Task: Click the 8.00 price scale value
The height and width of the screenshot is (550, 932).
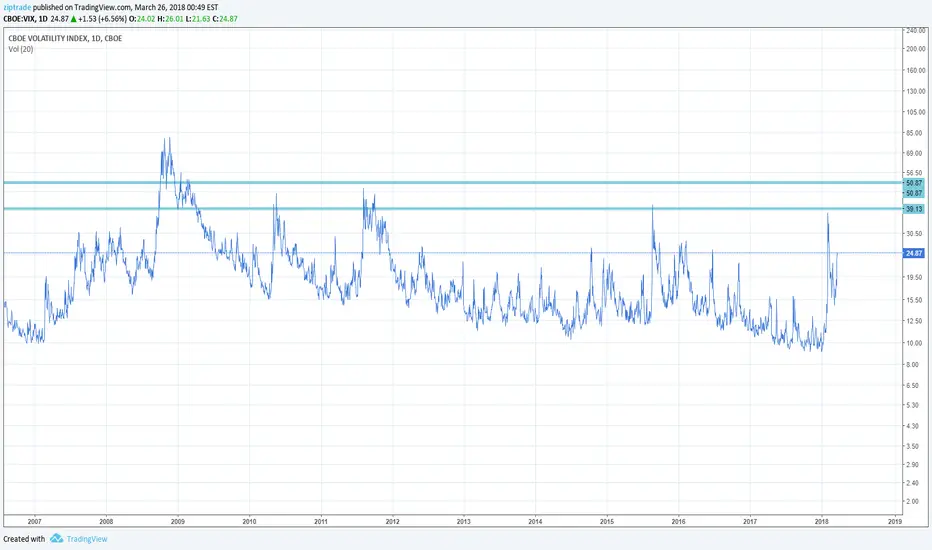Action: (x=912, y=364)
